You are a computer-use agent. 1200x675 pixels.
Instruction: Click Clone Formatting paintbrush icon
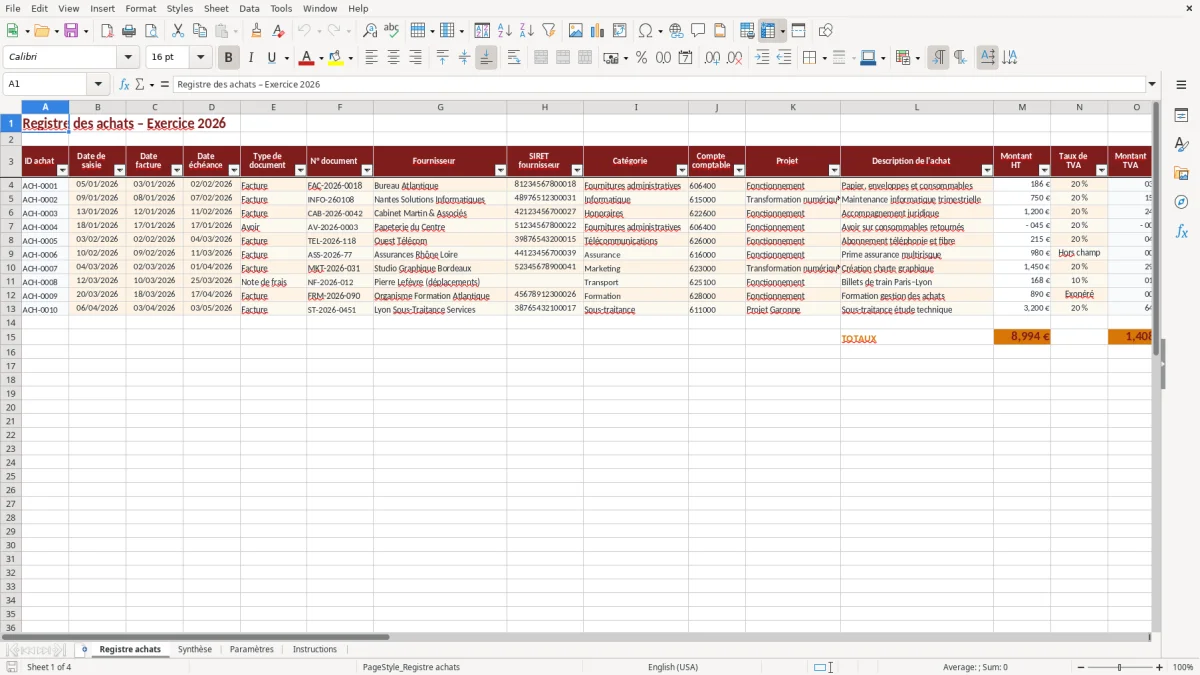pos(256,31)
